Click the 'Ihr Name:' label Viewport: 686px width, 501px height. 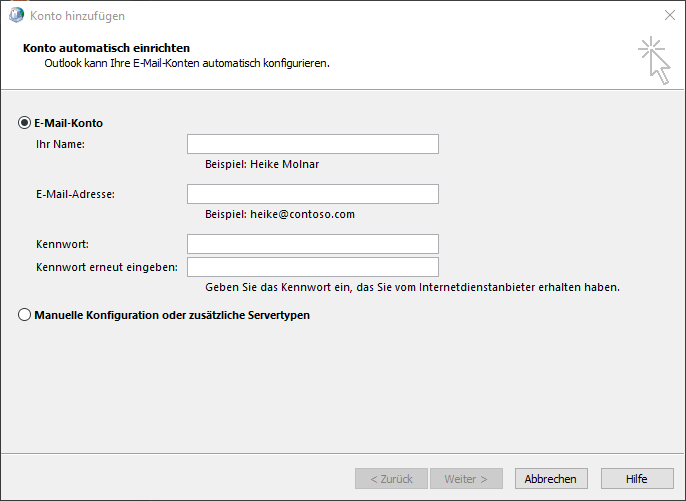tap(60, 144)
